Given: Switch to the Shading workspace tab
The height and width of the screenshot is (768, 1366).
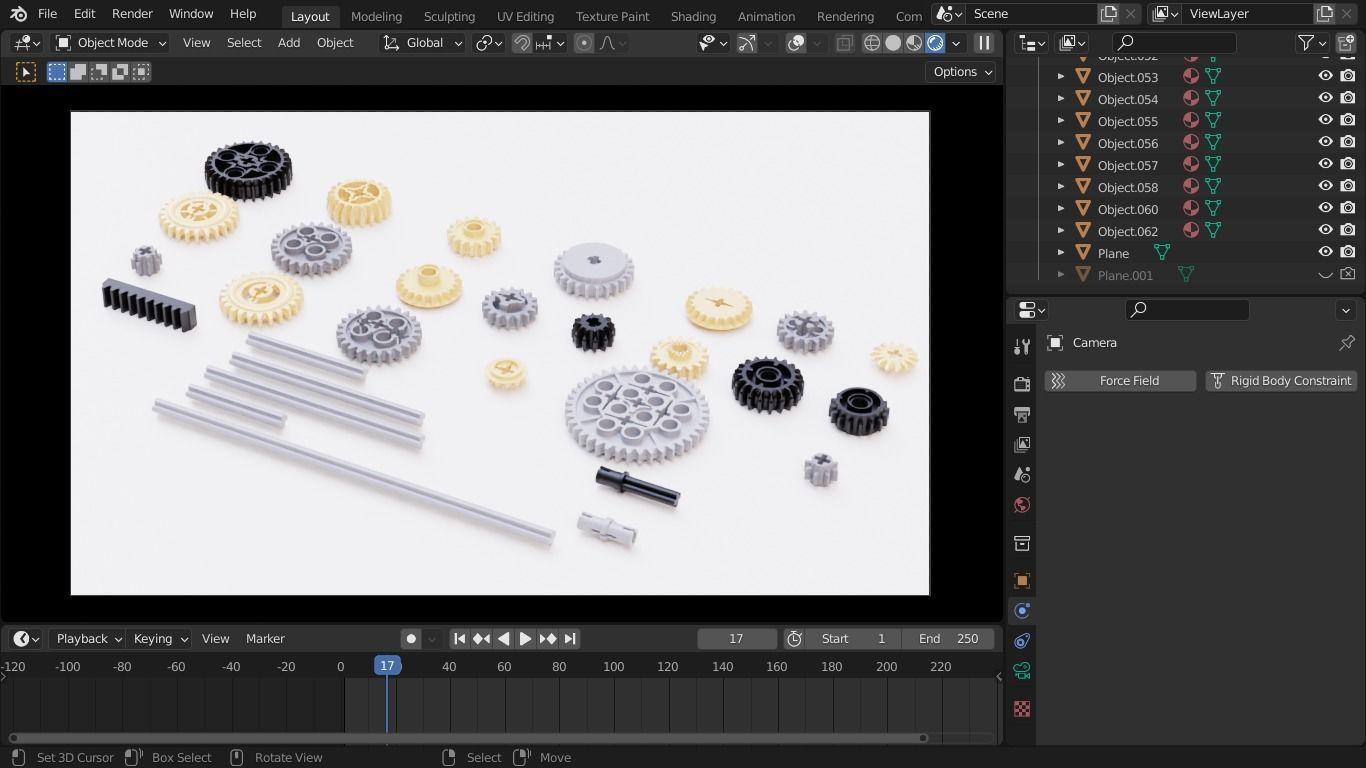Looking at the screenshot, I should point(693,16).
